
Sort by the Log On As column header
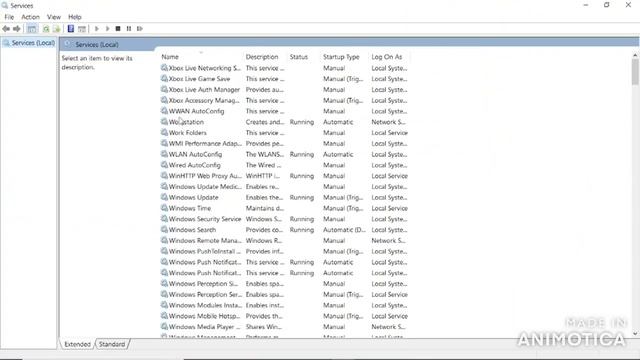click(389, 57)
